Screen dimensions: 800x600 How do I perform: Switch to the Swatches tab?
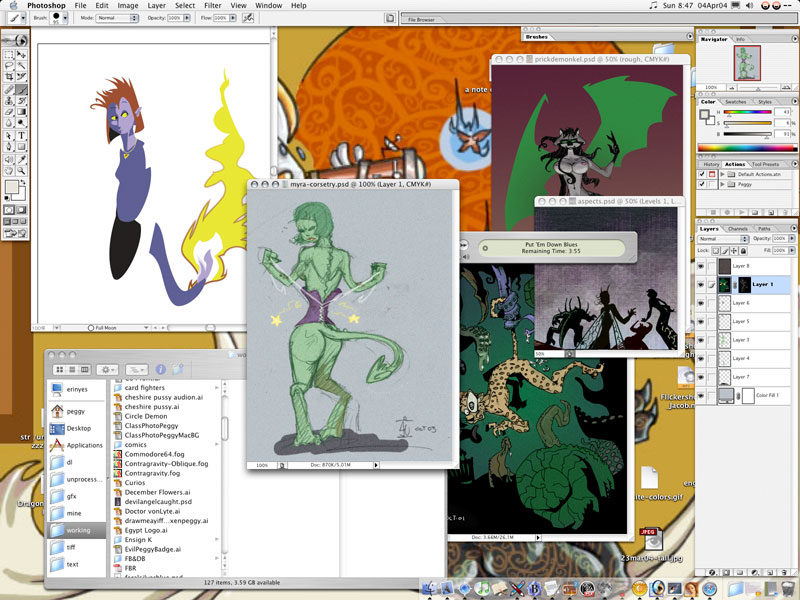click(x=735, y=102)
